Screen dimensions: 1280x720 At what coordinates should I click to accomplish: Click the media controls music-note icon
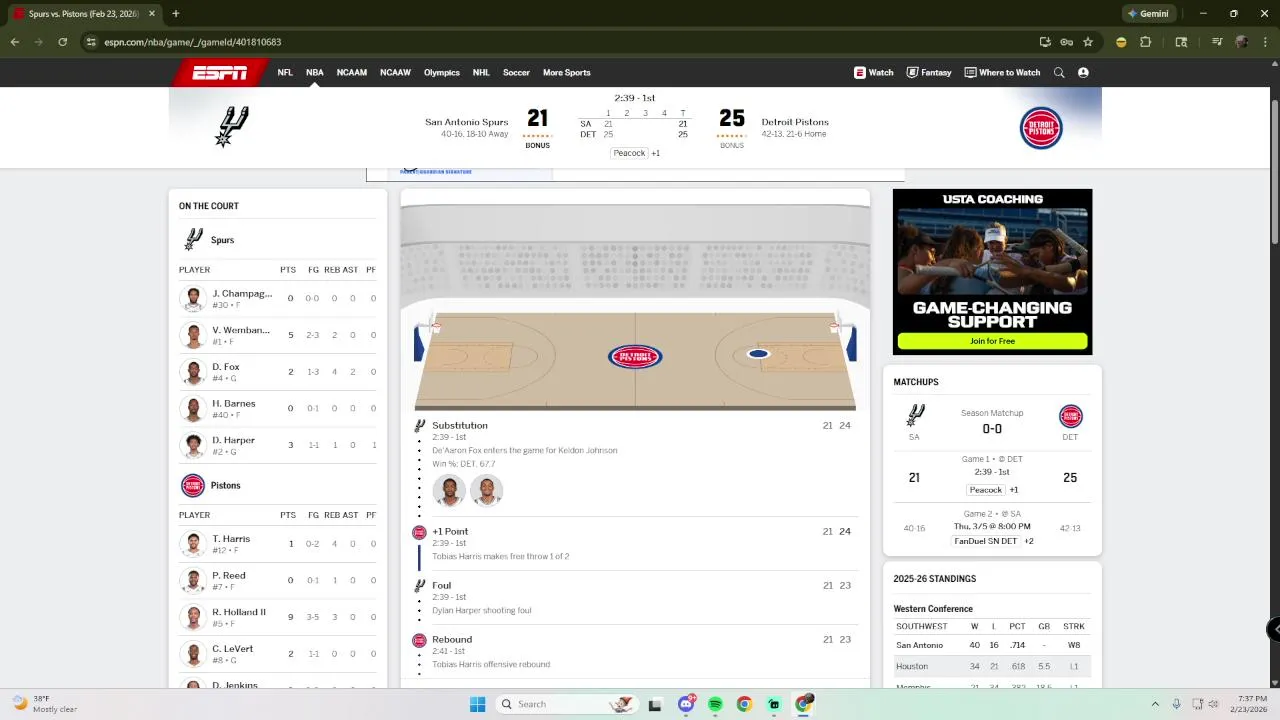click(1217, 42)
